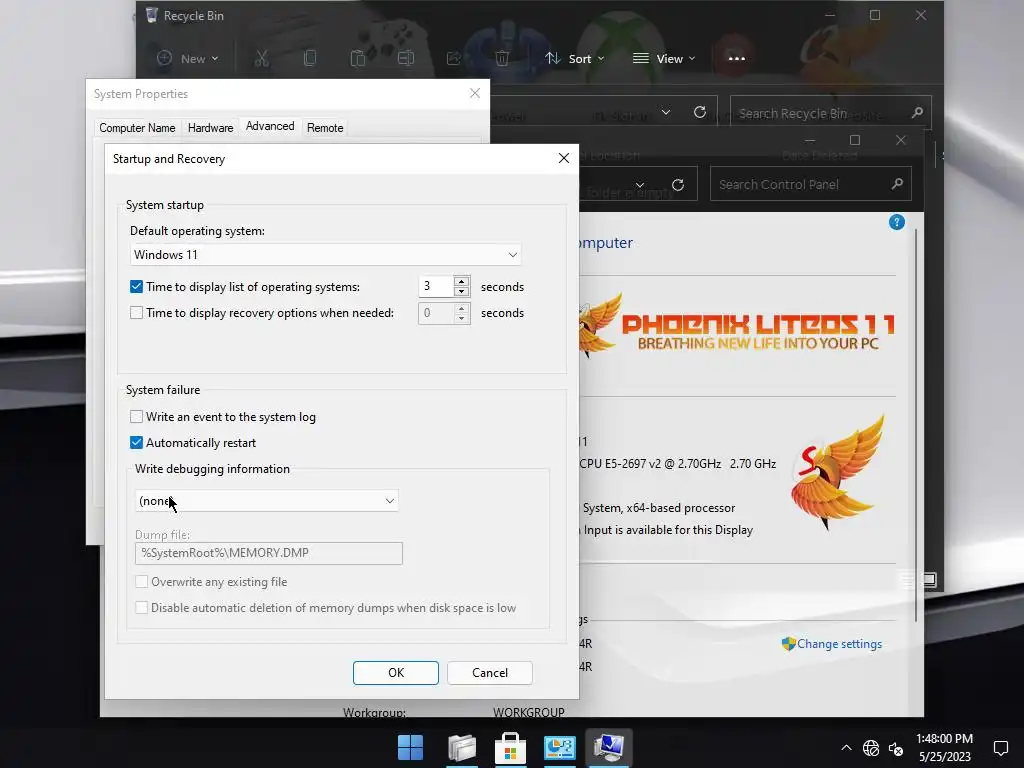Open the See more (...) menu in Recycle Bin
The width and height of the screenshot is (1024, 768).
737,59
